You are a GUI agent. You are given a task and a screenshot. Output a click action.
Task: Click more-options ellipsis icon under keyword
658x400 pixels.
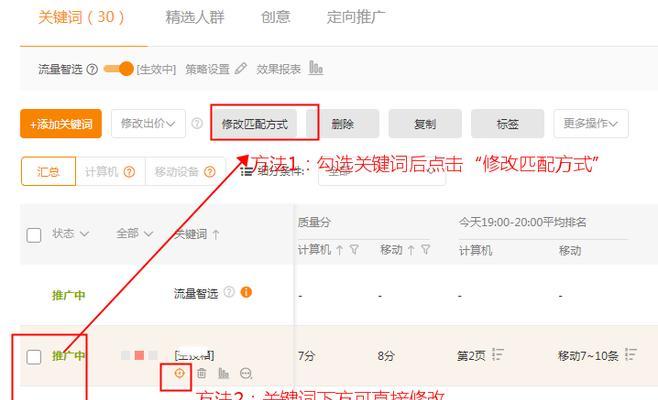coord(246,373)
